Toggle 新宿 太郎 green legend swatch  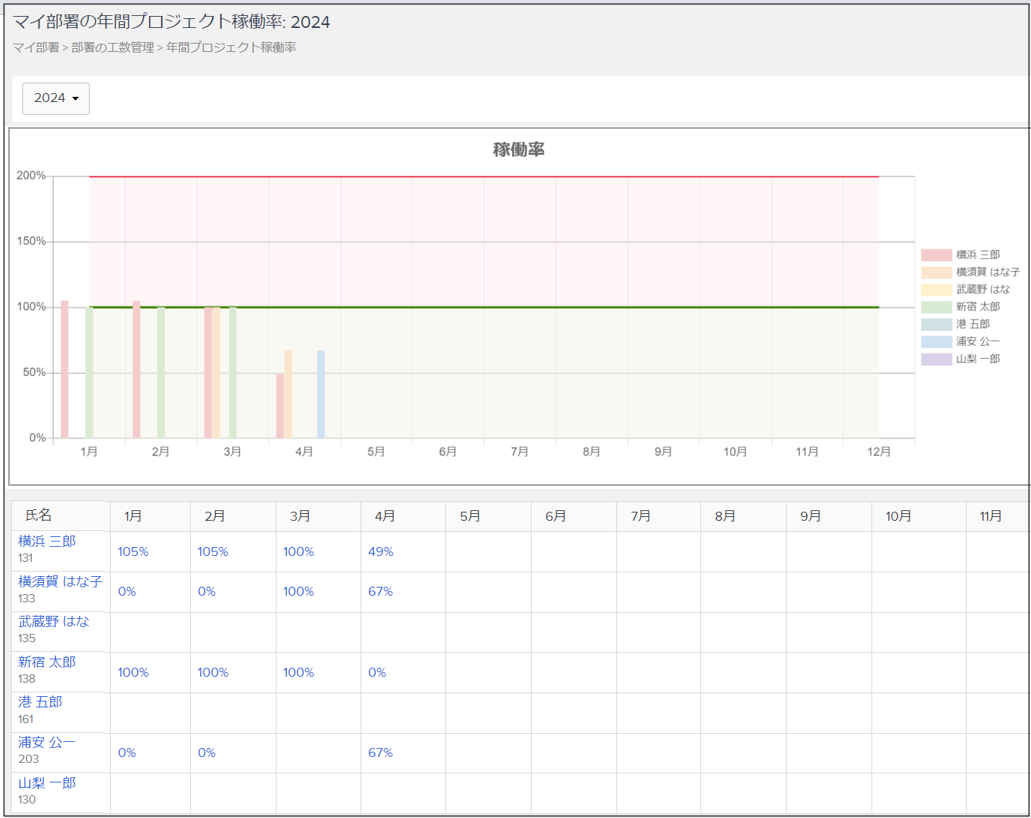tap(936, 307)
